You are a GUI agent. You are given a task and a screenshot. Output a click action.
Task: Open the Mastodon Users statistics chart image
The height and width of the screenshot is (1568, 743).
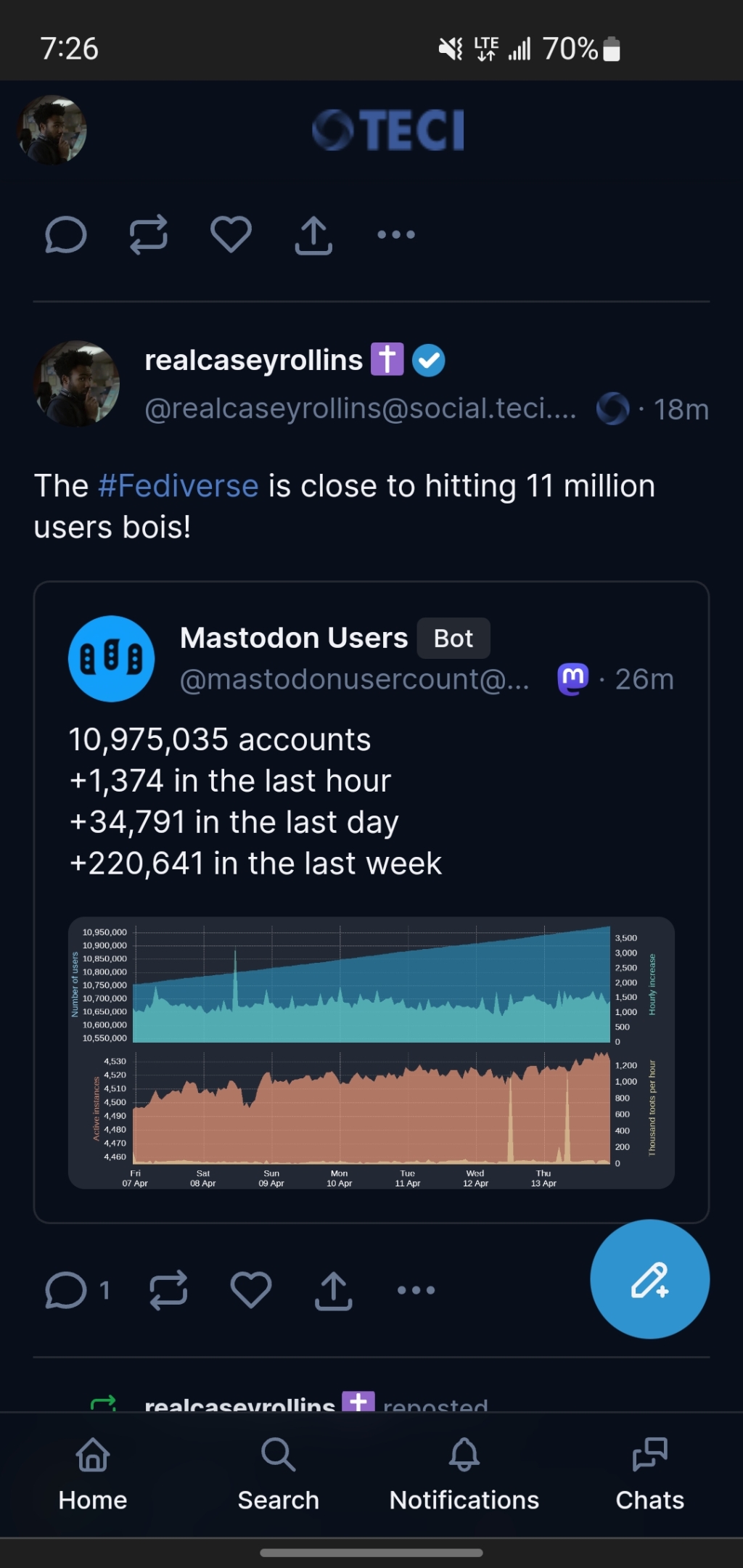pyautogui.click(x=371, y=1053)
